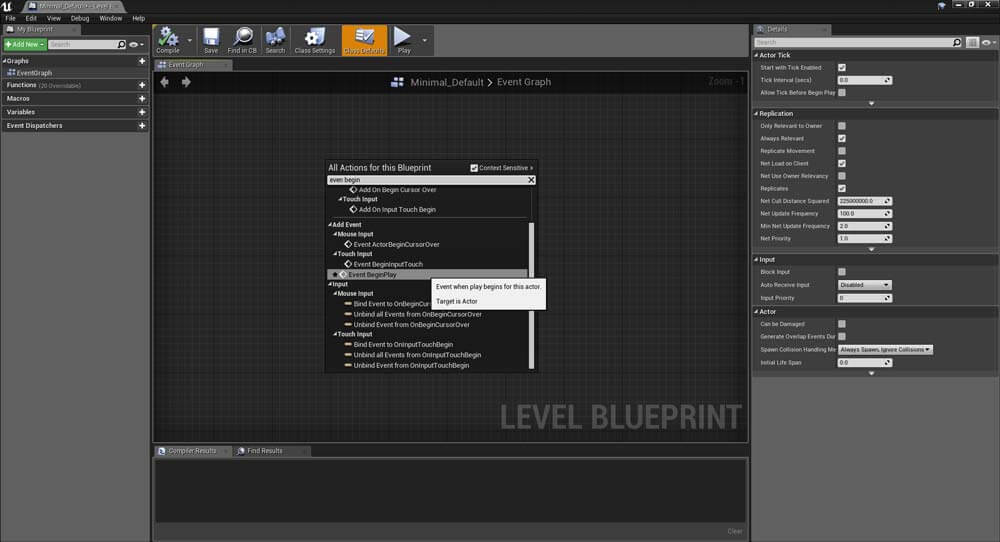Open Find in CB tool

(x=242, y=40)
